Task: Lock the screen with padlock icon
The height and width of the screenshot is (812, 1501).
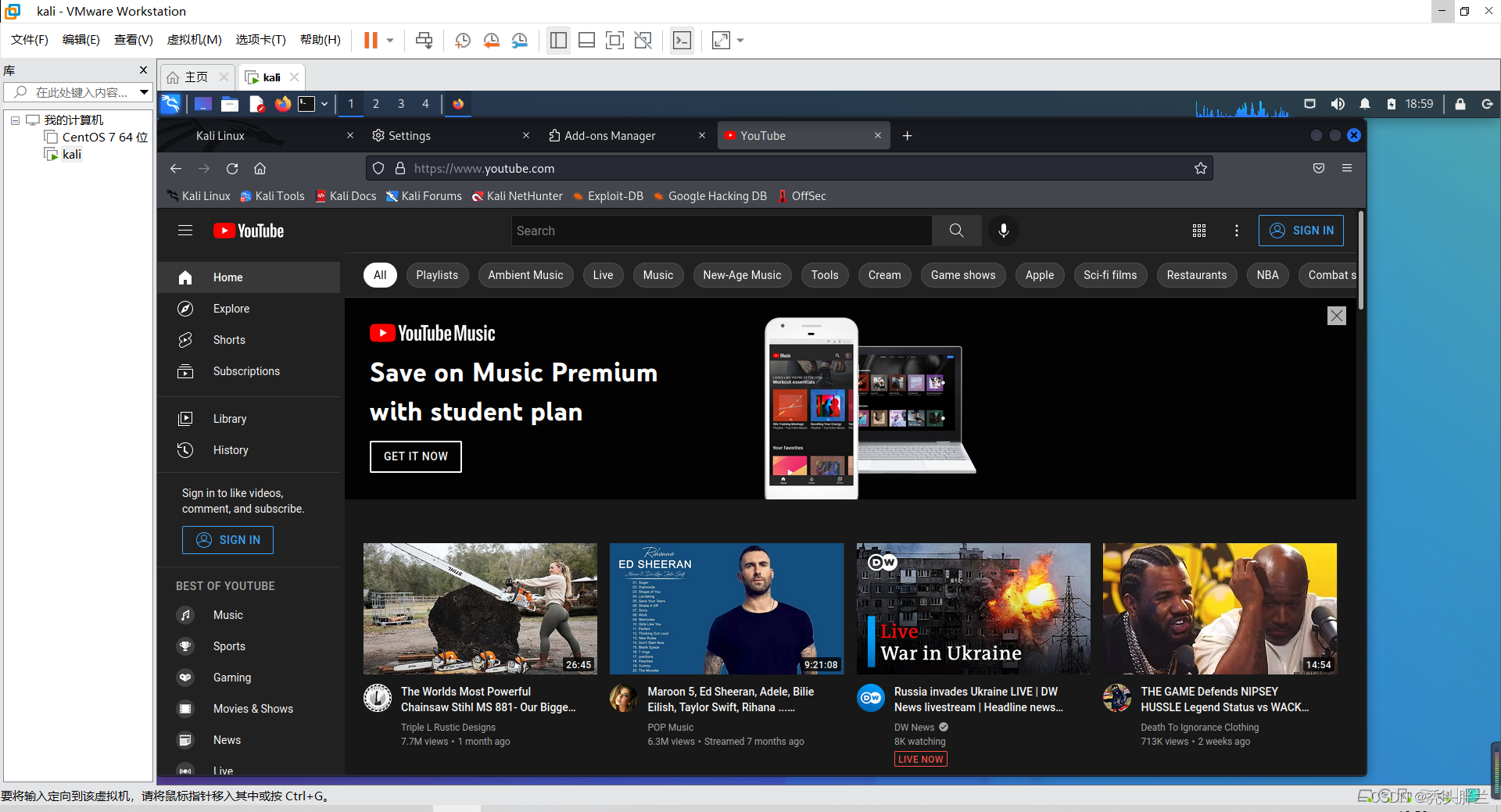Action: pos(1460,104)
